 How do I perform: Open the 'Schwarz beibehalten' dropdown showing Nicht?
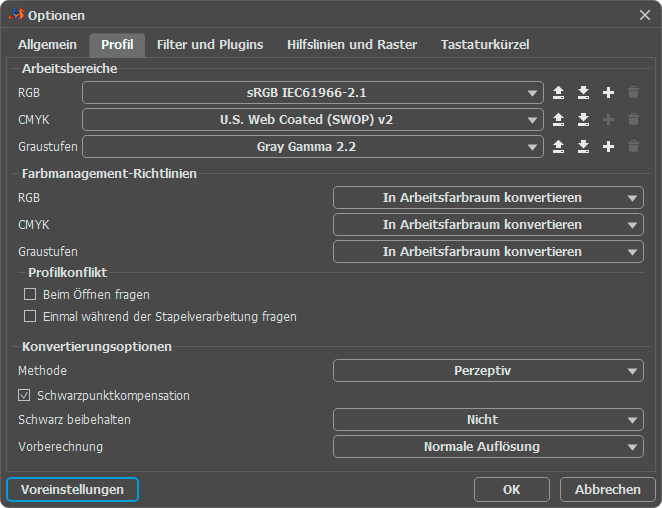(x=488, y=420)
